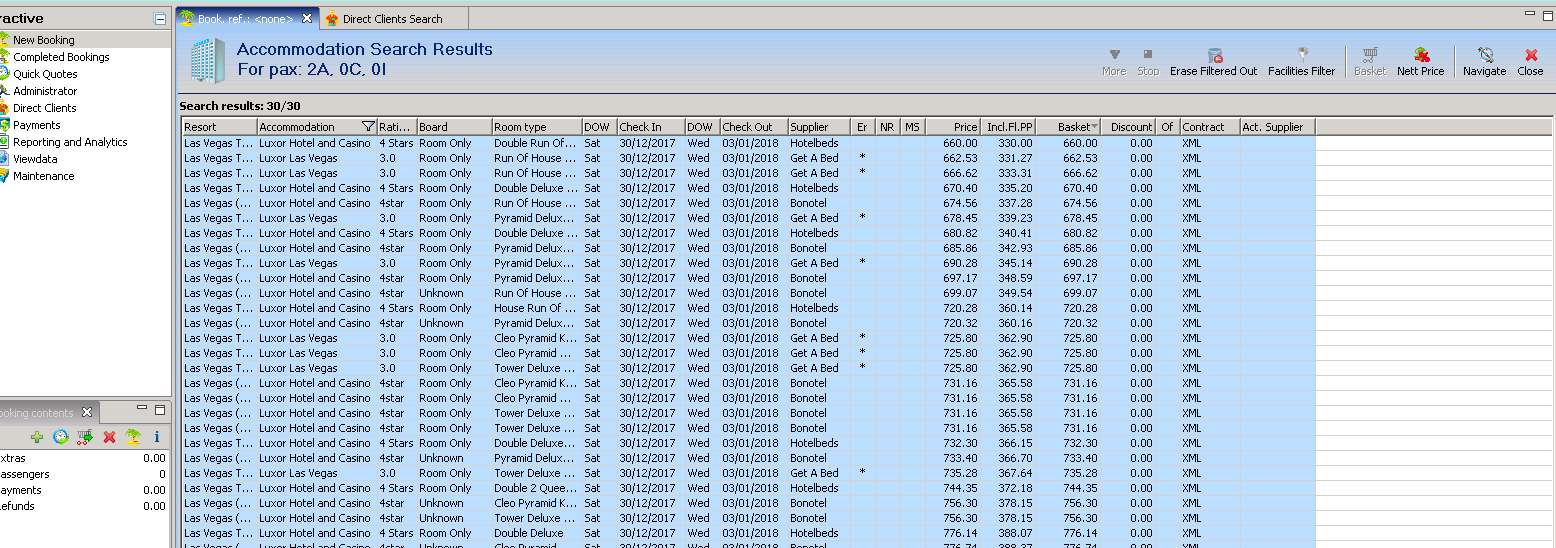Image resolution: width=1556 pixels, height=548 pixels.
Task: Switch to Direct Clients Search tab
Action: pos(392,18)
